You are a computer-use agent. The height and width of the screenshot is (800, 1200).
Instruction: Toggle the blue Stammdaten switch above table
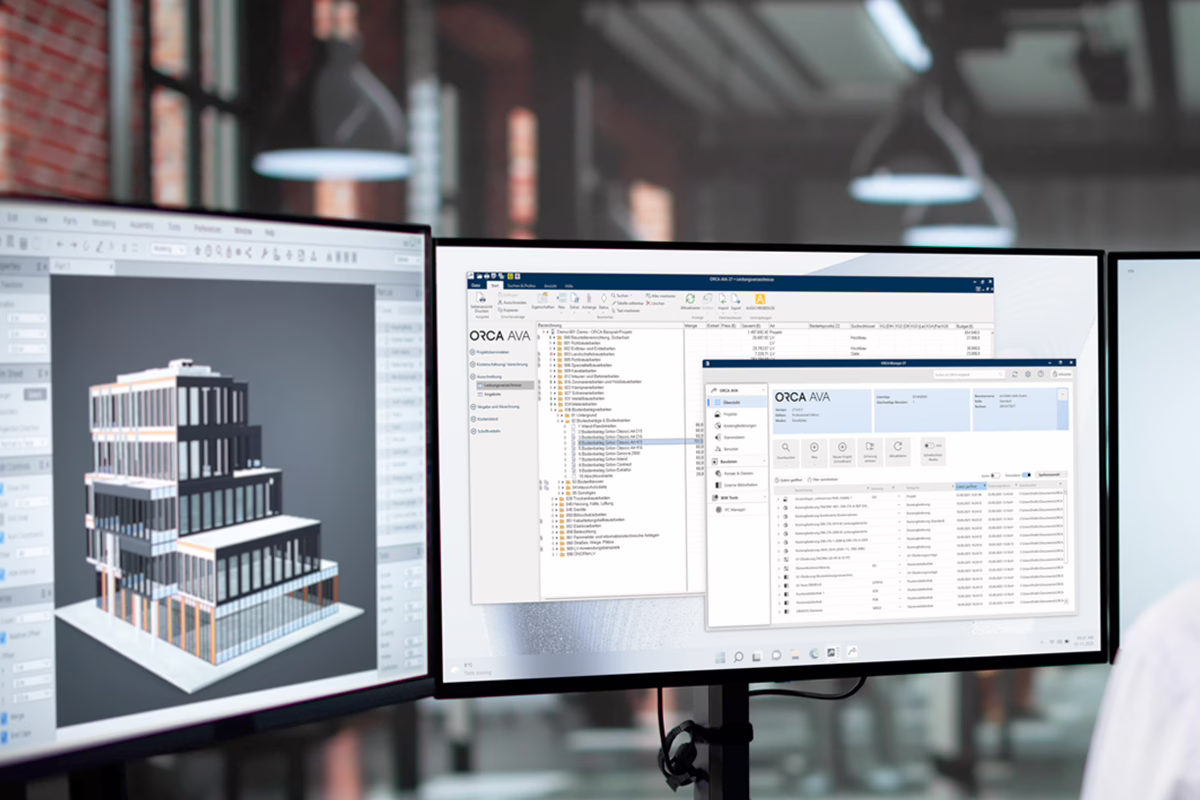[x=1026, y=475]
